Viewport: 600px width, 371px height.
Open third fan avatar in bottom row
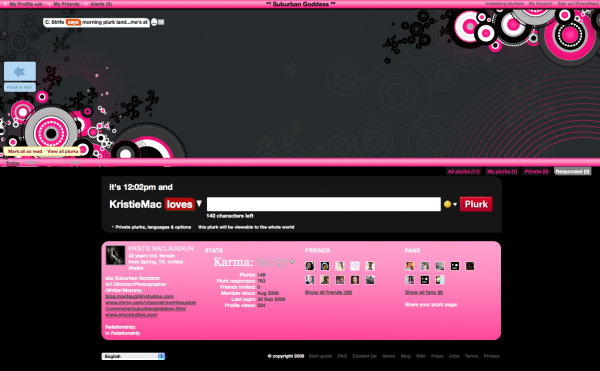[440, 280]
